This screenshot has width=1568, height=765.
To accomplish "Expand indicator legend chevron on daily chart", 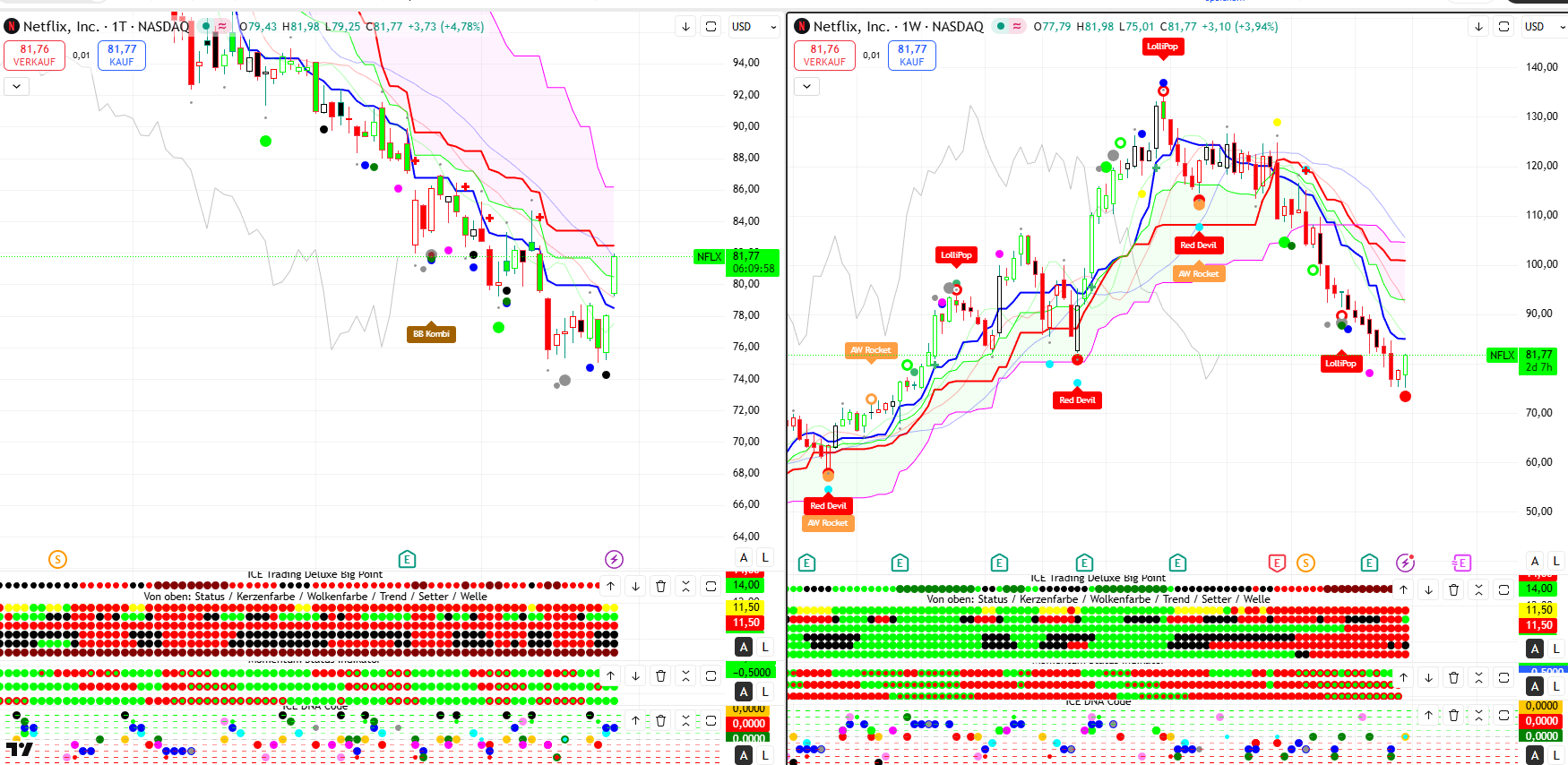I will [x=16, y=87].
